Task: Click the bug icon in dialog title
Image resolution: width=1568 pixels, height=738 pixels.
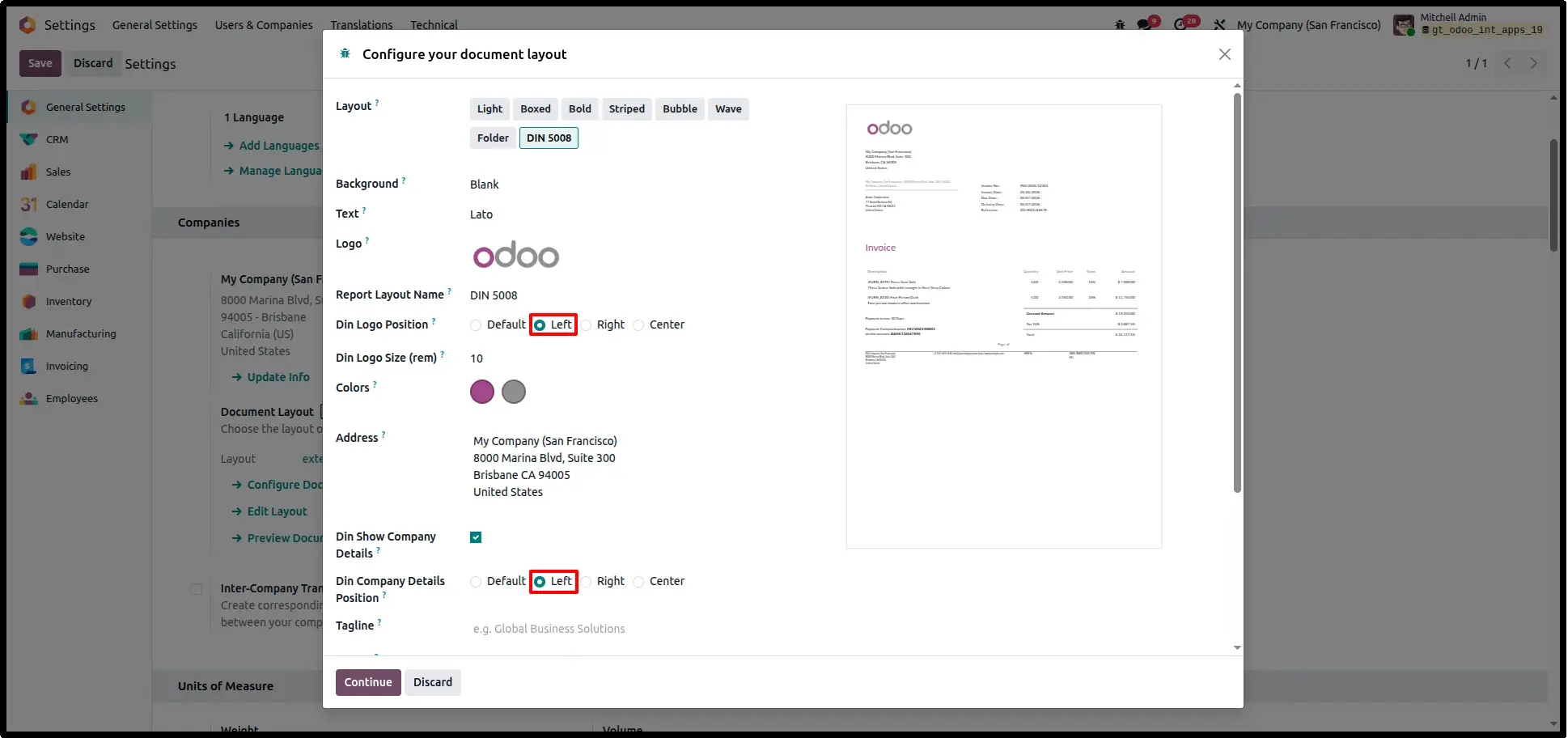Action: 345,53
